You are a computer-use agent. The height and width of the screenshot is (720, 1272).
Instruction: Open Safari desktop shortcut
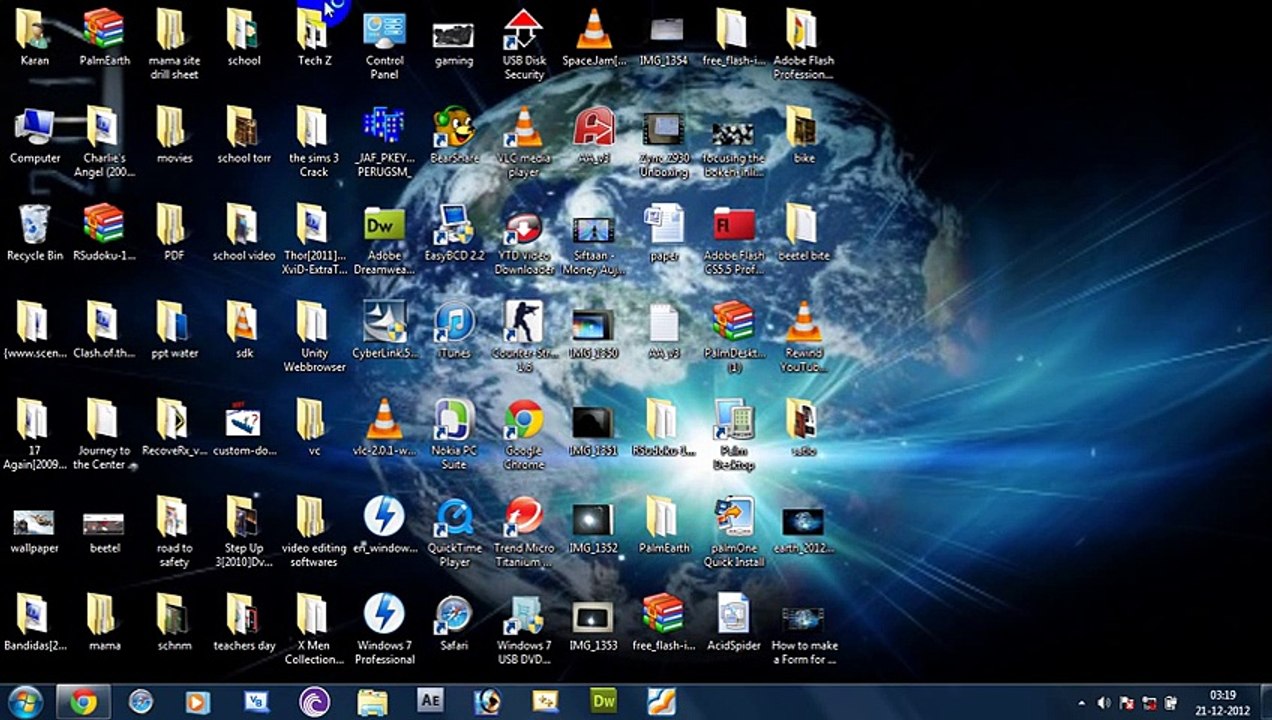[x=454, y=623]
